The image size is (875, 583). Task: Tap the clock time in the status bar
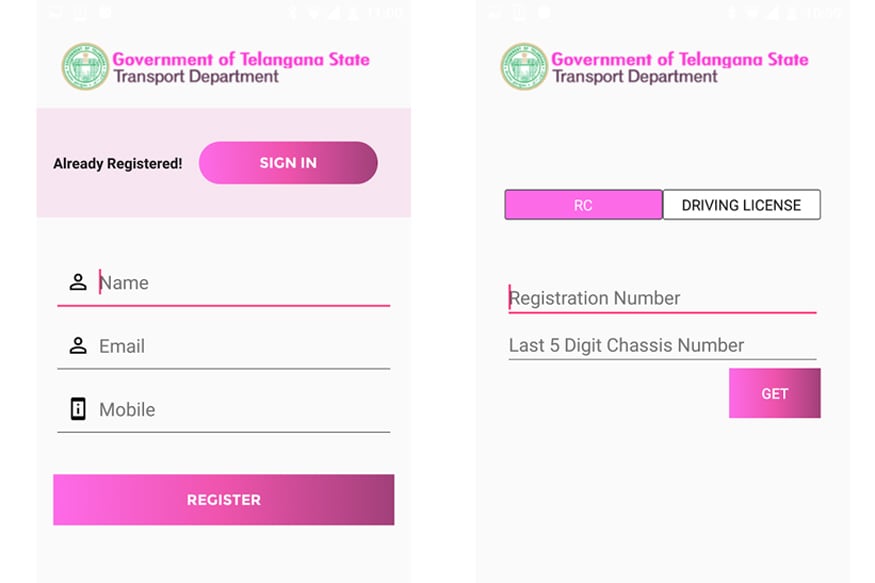click(386, 13)
